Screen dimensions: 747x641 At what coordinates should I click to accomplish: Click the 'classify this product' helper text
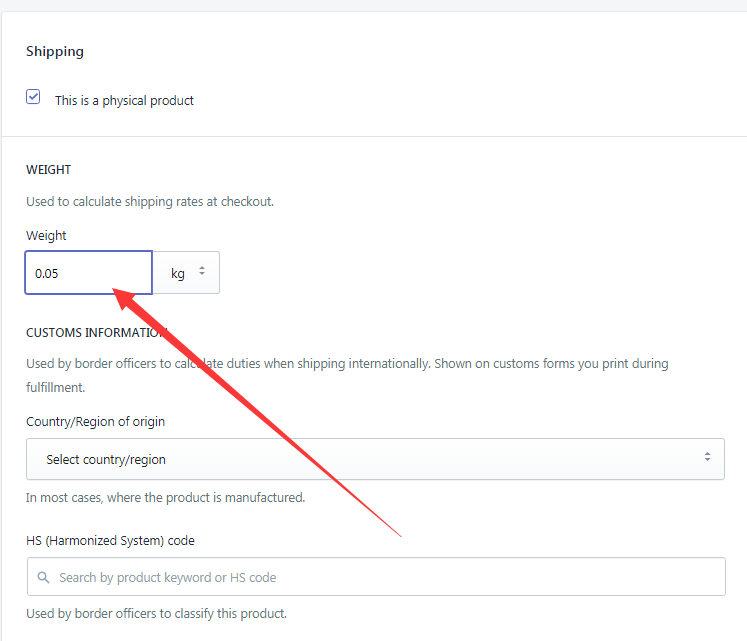tap(156, 613)
